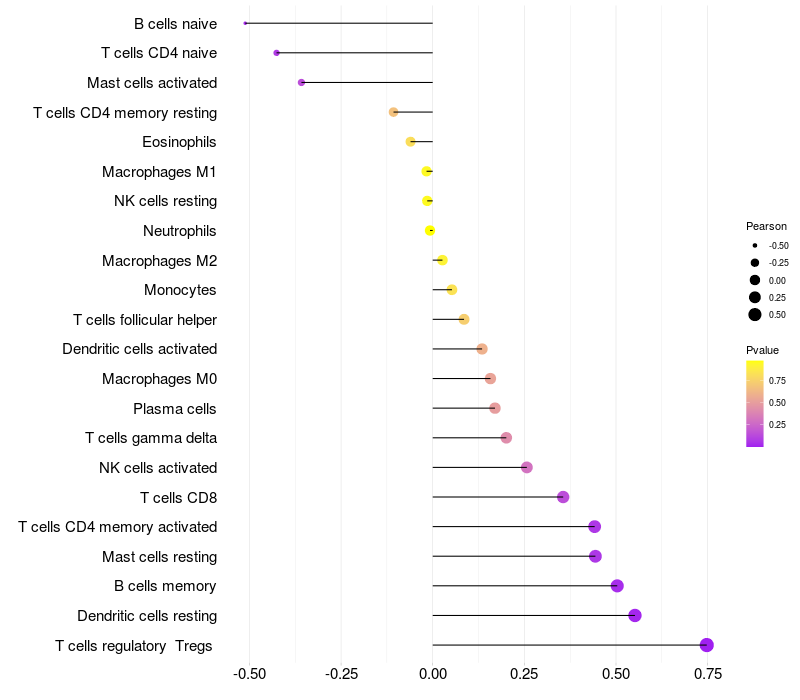The image size is (800, 700).
Task: Click the B cells naive lollipop dot
Action: [x=245, y=23]
